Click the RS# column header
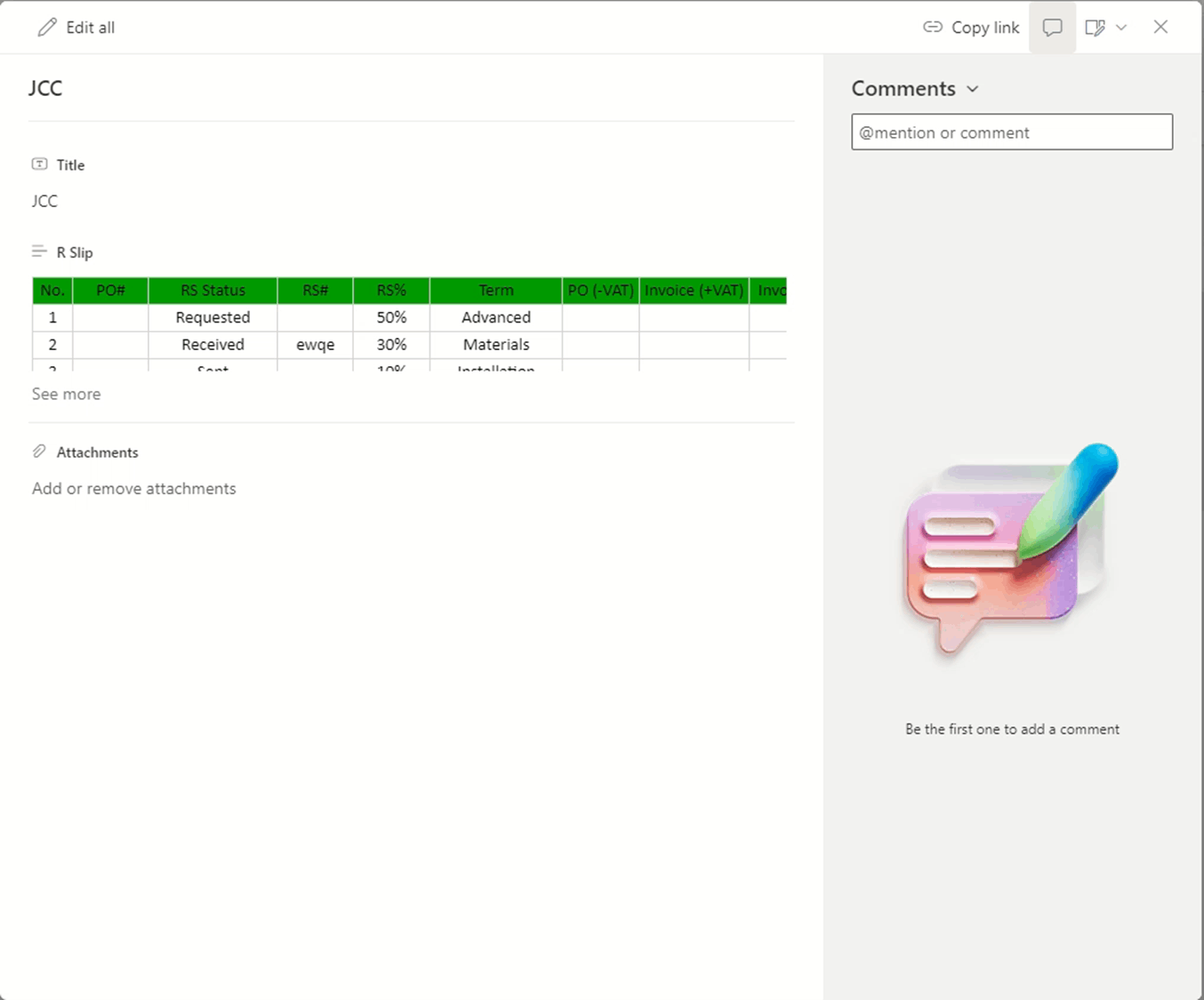1204x1000 pixels. pyautogui.click(x=315, y=291)
